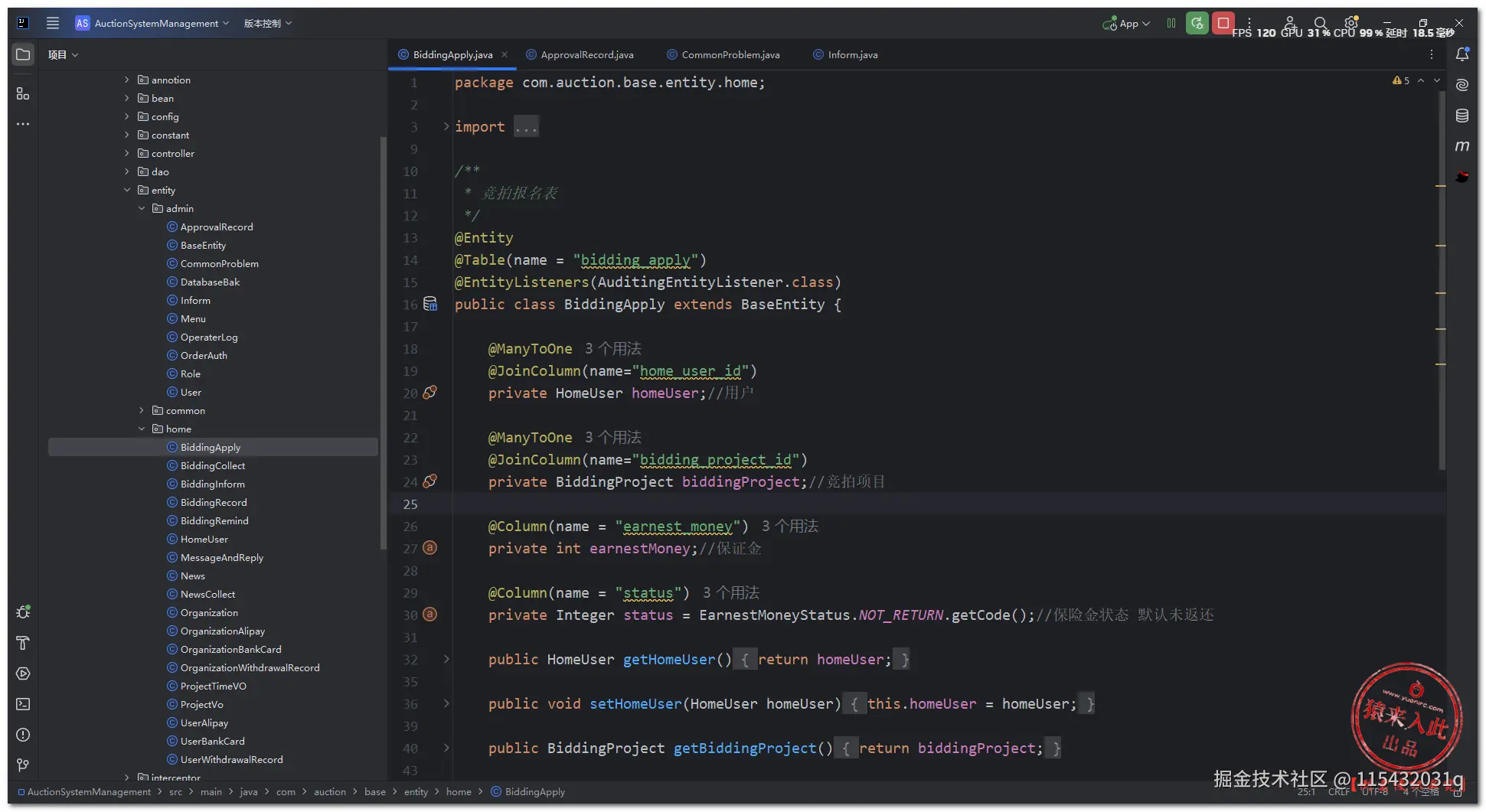
Task: Jump to previous highlighted problem arrow
Action: coord(1421,80)
